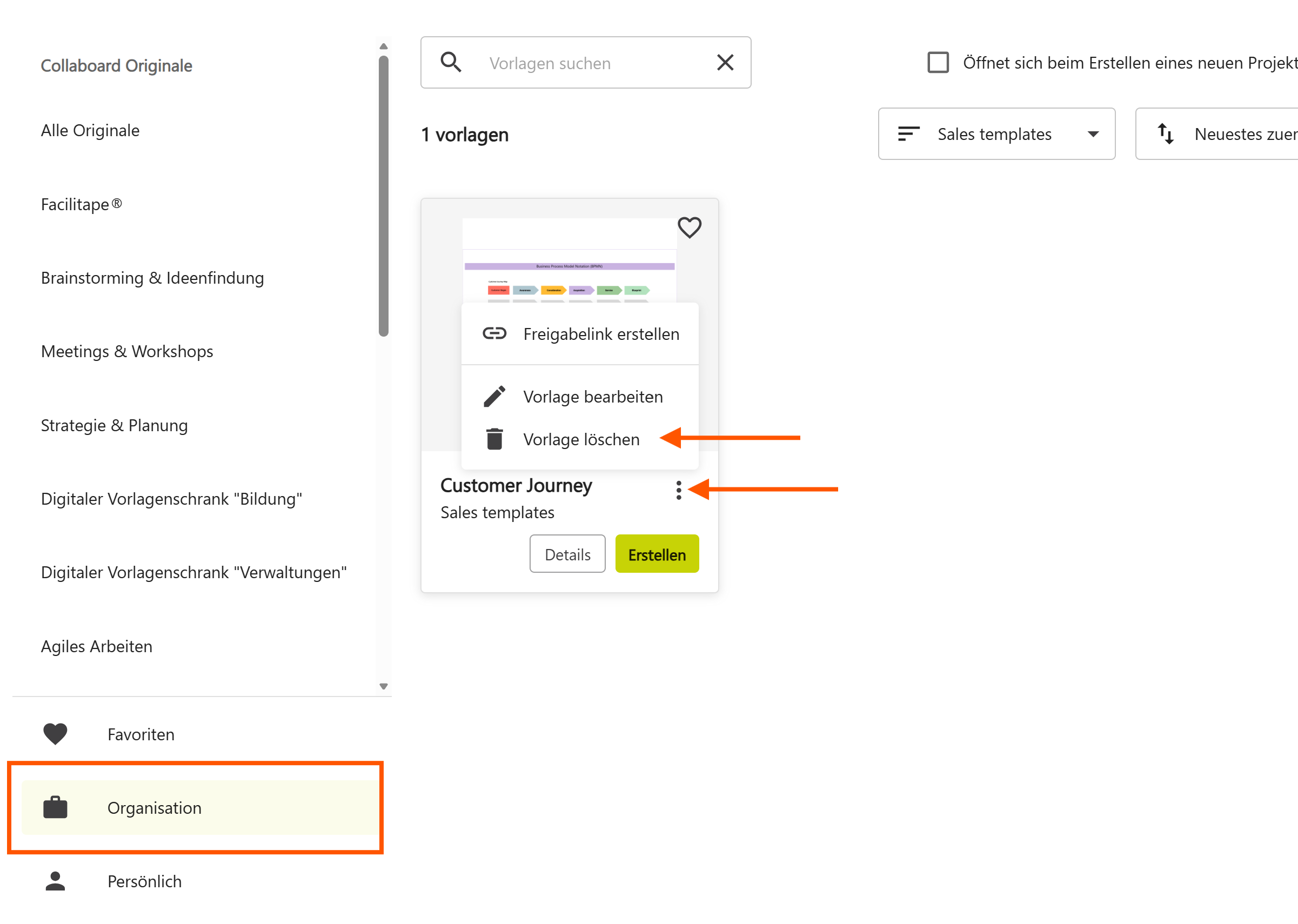1298x924 pixels.
Task: Type in the Vorlagen suchen field
Action: click(x=592, y=63)
